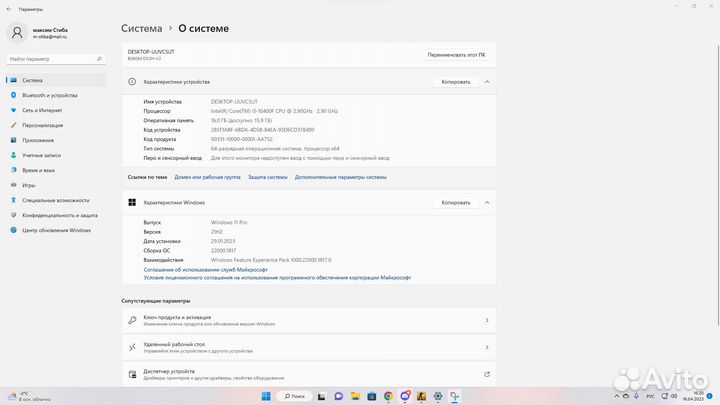Viewport: 720px width, 405px height.
Task: Open the weather widget on taskbar
Action: 30,396
